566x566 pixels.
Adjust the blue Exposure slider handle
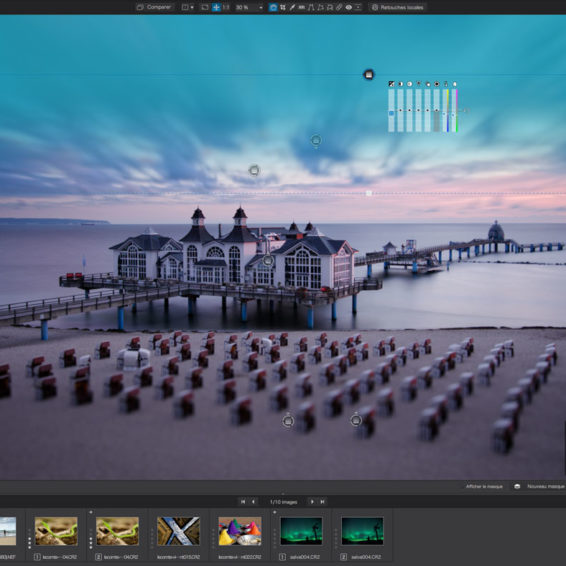pos(391,113)
